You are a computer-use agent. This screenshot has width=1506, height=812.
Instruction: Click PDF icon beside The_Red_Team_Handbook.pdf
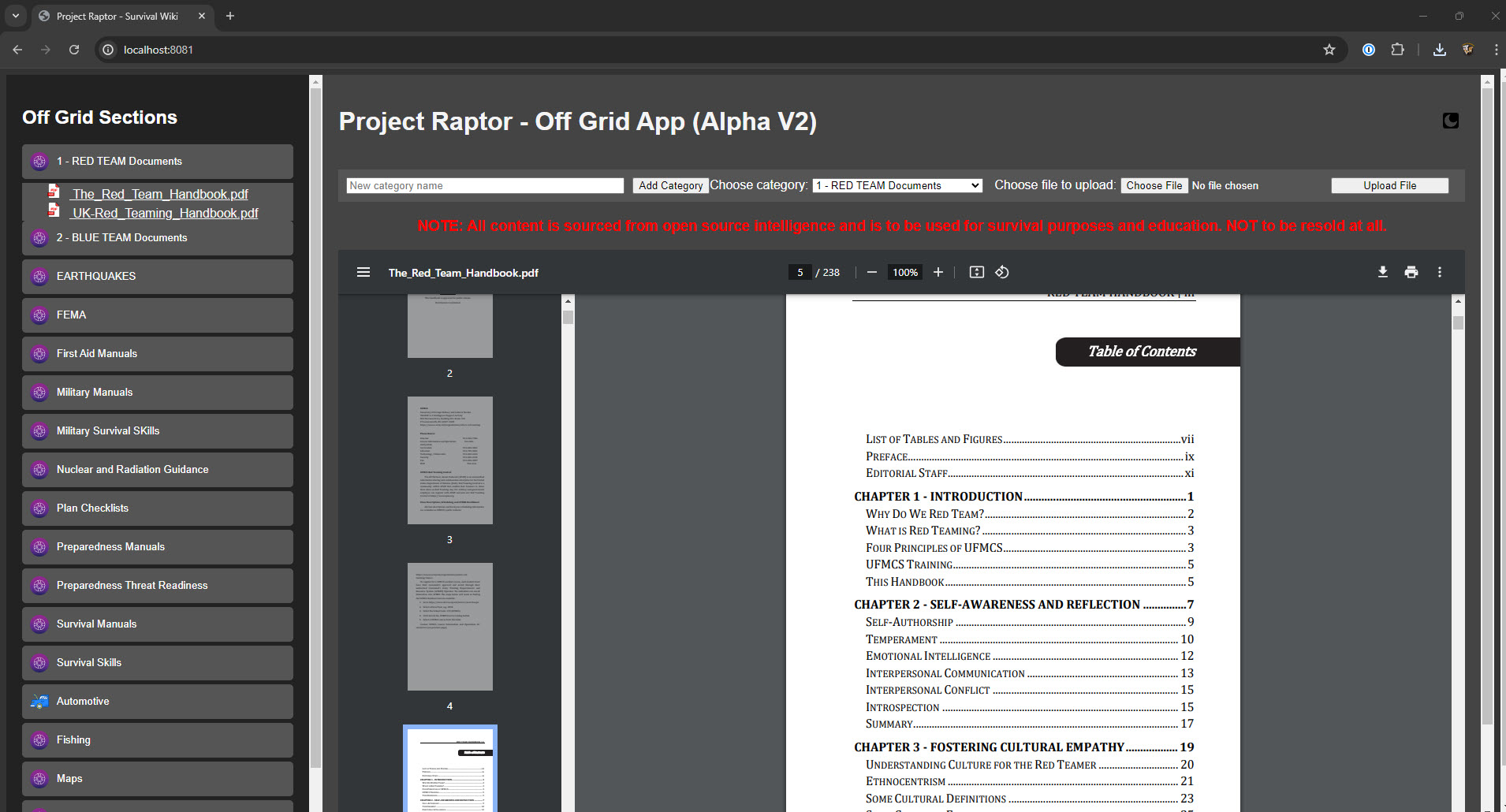tap(54, 192)
